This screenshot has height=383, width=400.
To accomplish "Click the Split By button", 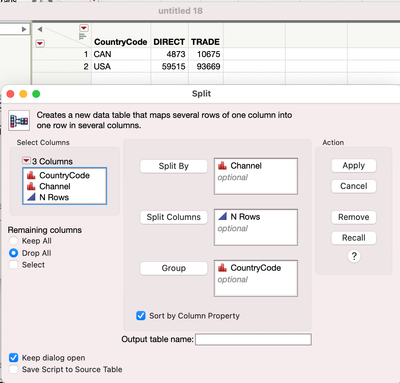I will [174, 166].
